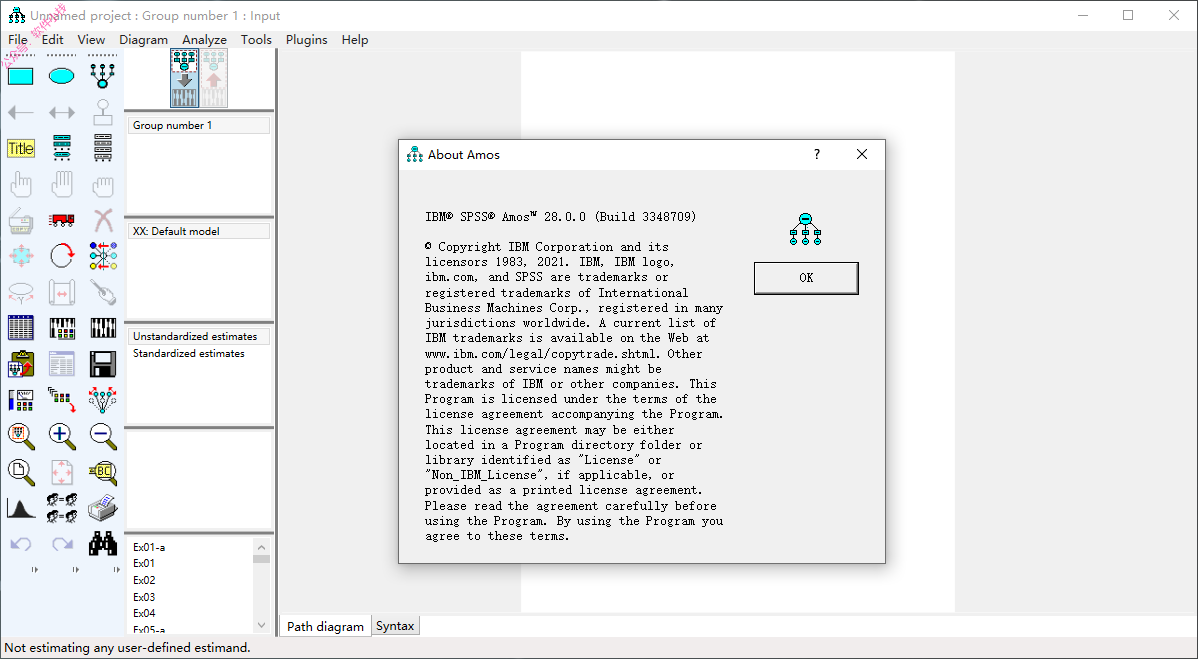The image size is (1198, 659).
Task: Click the Print path diagram printer icon
Action: [103, 506]
